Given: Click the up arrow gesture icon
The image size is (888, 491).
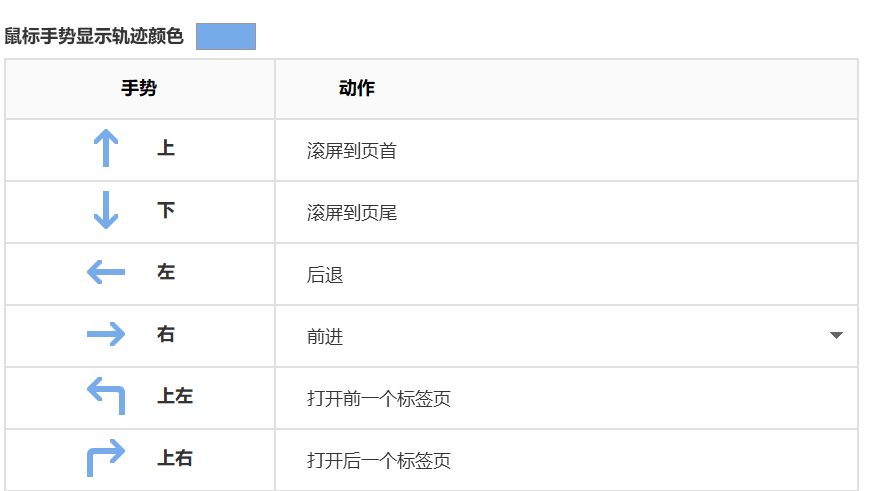Looking at the screenshot, I should 106,150.
